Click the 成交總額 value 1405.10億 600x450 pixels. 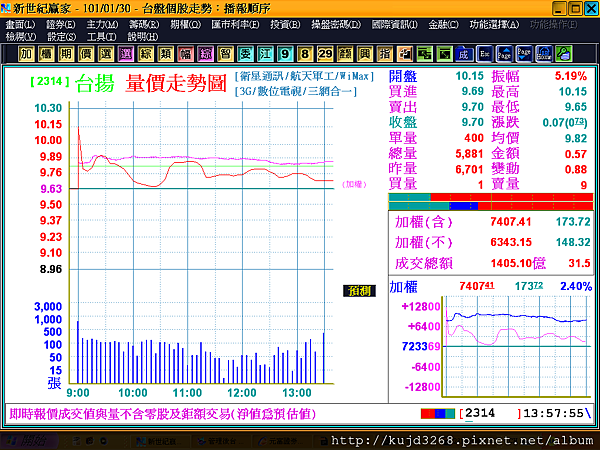pyautogui.click(x=518, y=263)
